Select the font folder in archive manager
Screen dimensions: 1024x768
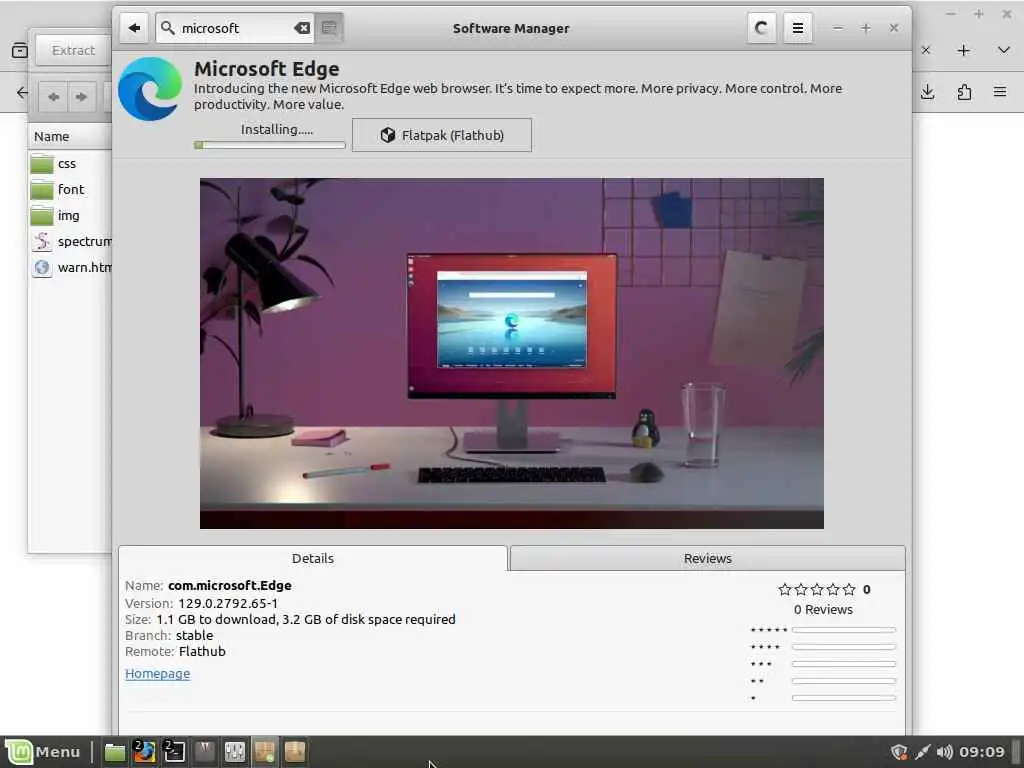[x=70, y=190]
